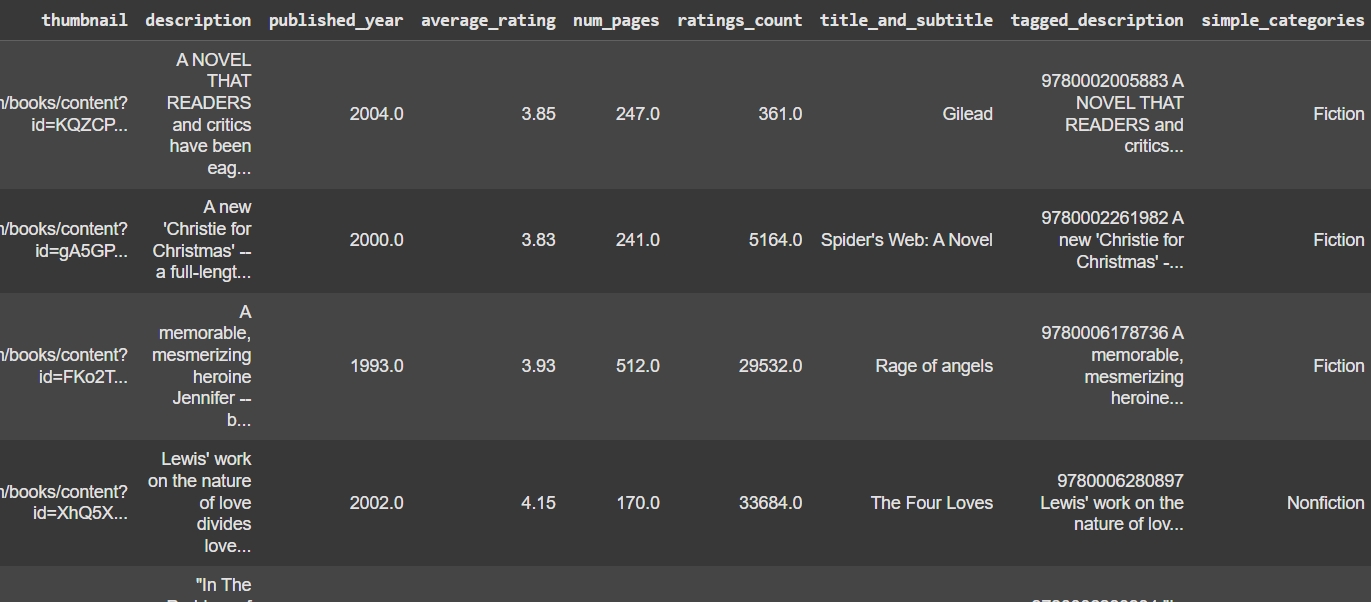
Task: Click Fiction in the Rage of angels row
Action: pyautogui.click(x=1338, y=366)
